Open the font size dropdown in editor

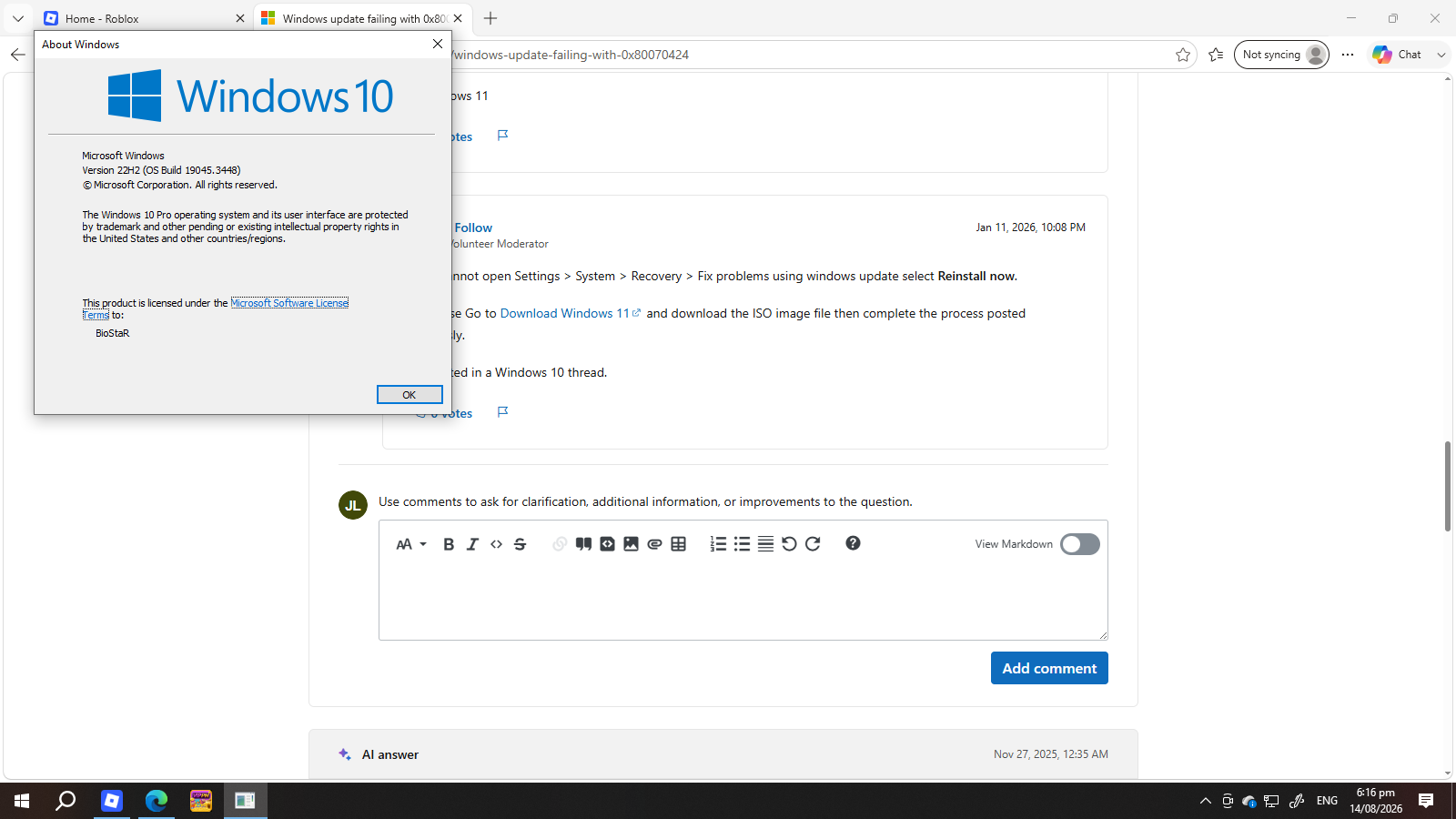411,544
